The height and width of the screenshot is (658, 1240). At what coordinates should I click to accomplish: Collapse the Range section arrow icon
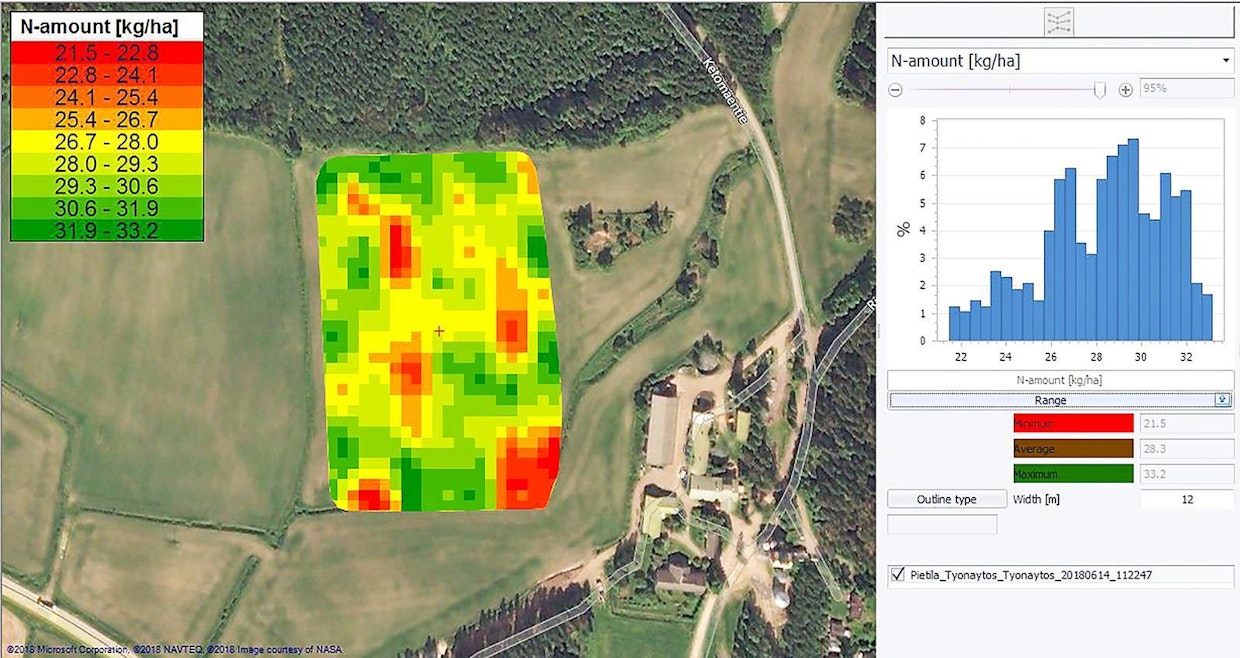point(1222,400)
